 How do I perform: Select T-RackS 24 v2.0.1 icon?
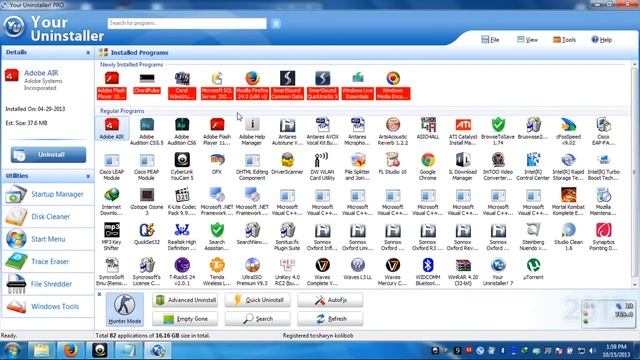point(182,272)
